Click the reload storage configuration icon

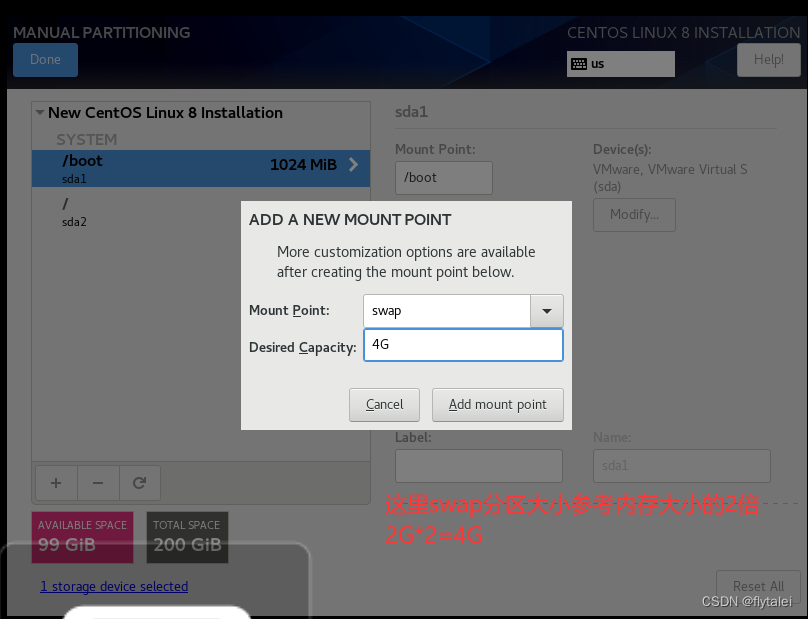point(140,483)
